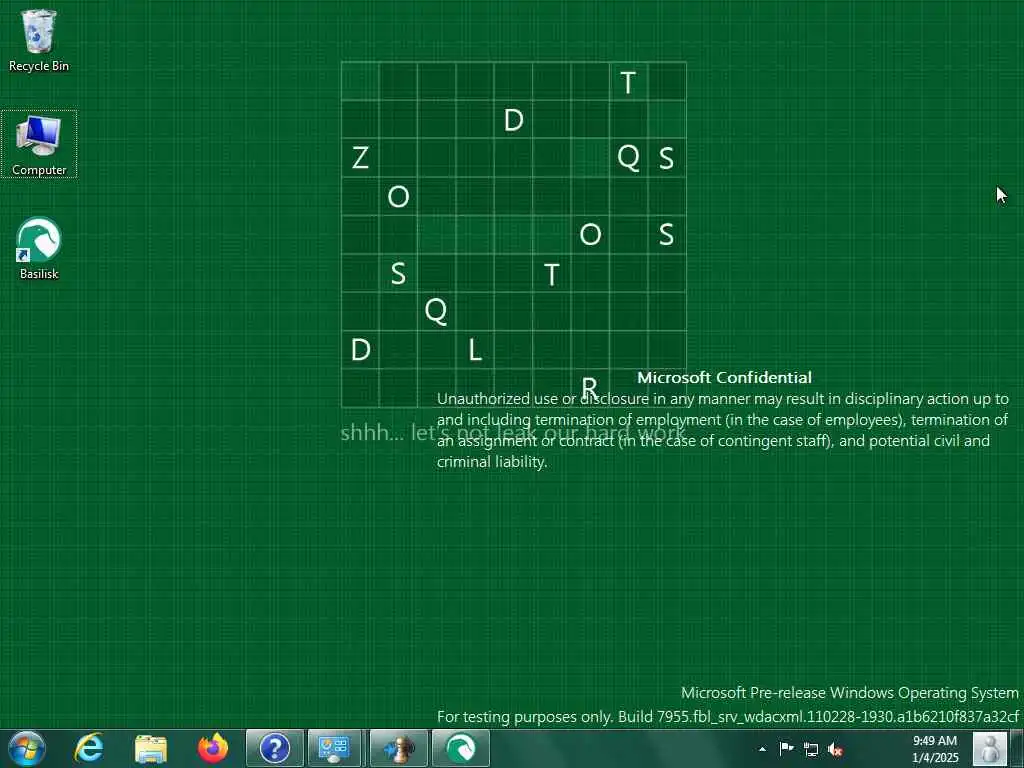Switch to the Basilisk browser taskbar button

[x=460, y=748]
